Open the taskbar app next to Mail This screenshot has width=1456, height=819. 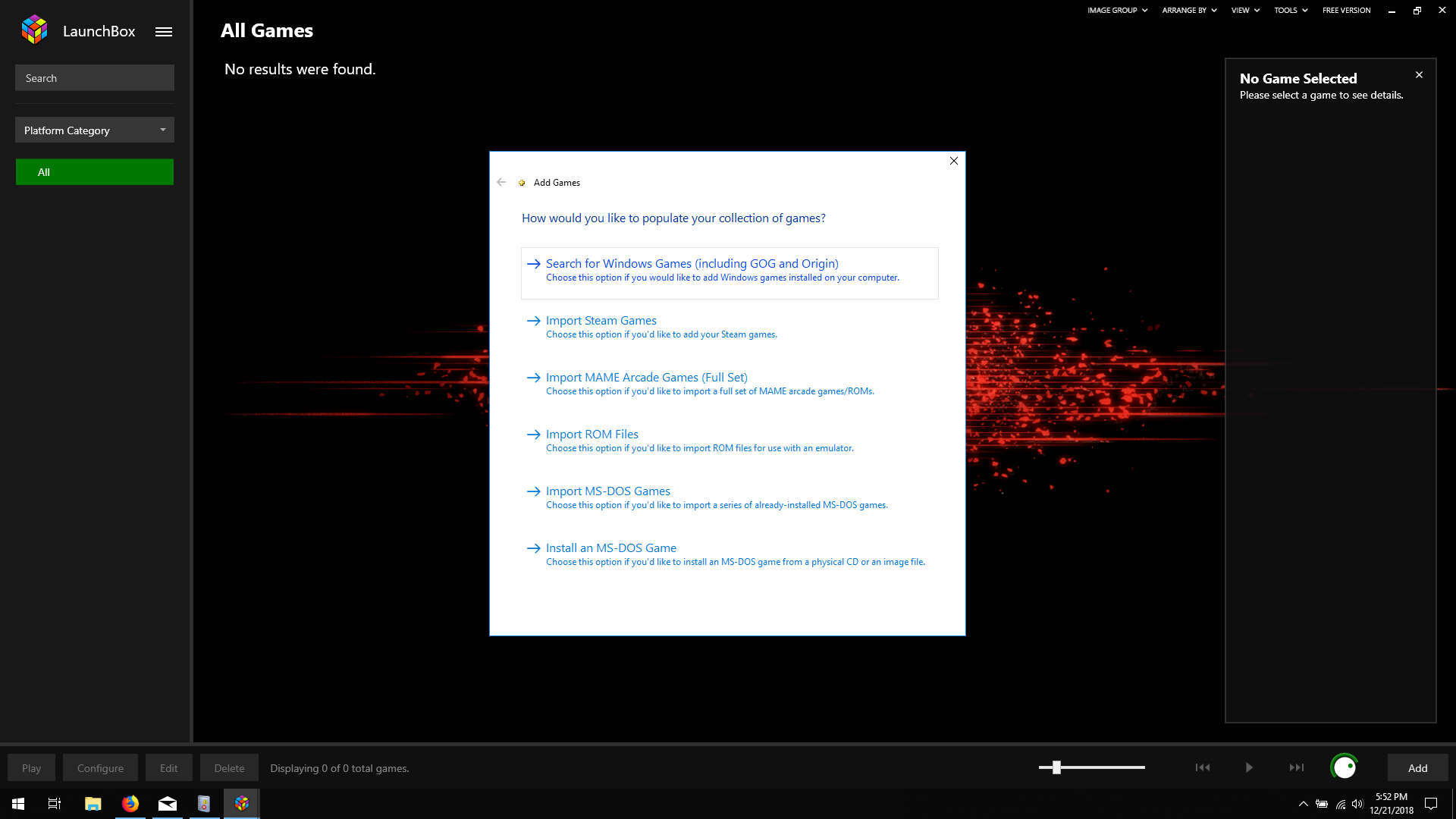coord(204,804)
